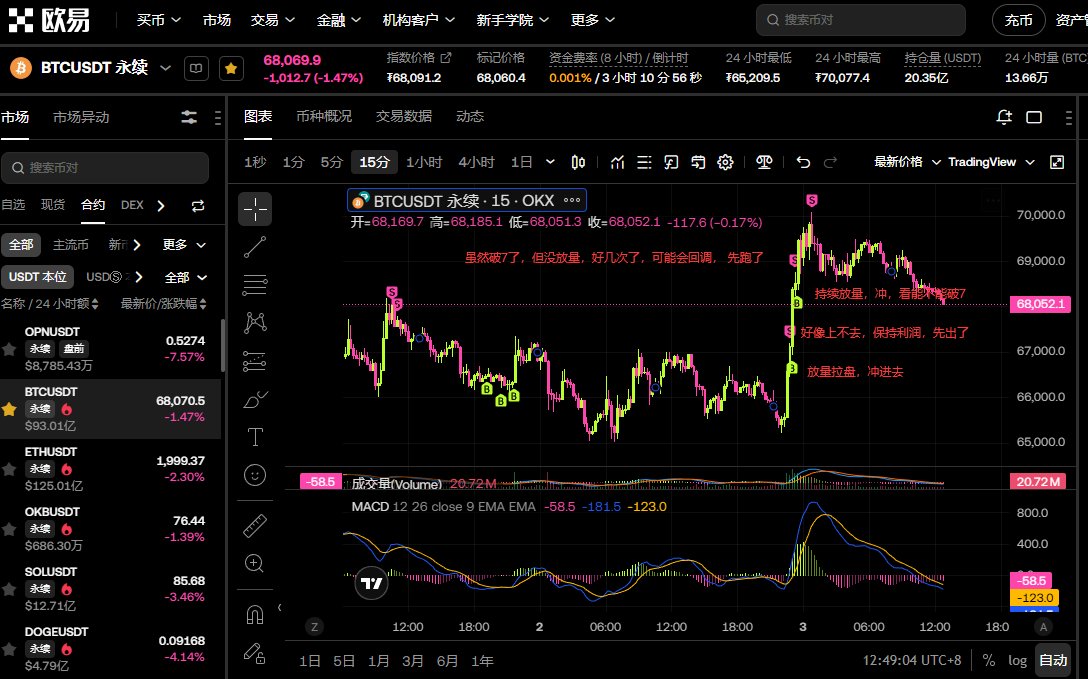Select the text annotation tool

pyautogui.click(x=255, y=437)
